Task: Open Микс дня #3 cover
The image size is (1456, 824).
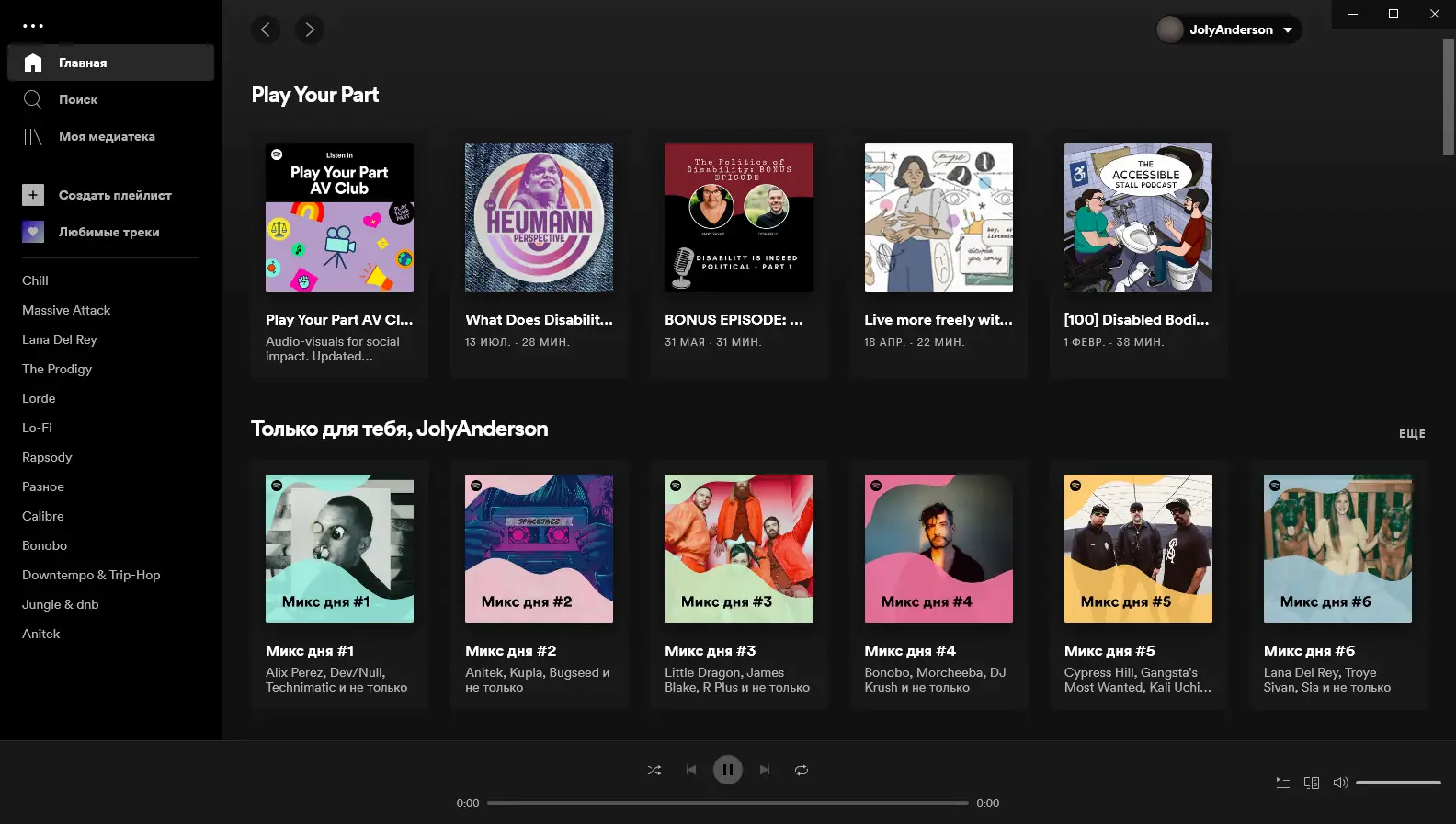Action: click(739, 548)
